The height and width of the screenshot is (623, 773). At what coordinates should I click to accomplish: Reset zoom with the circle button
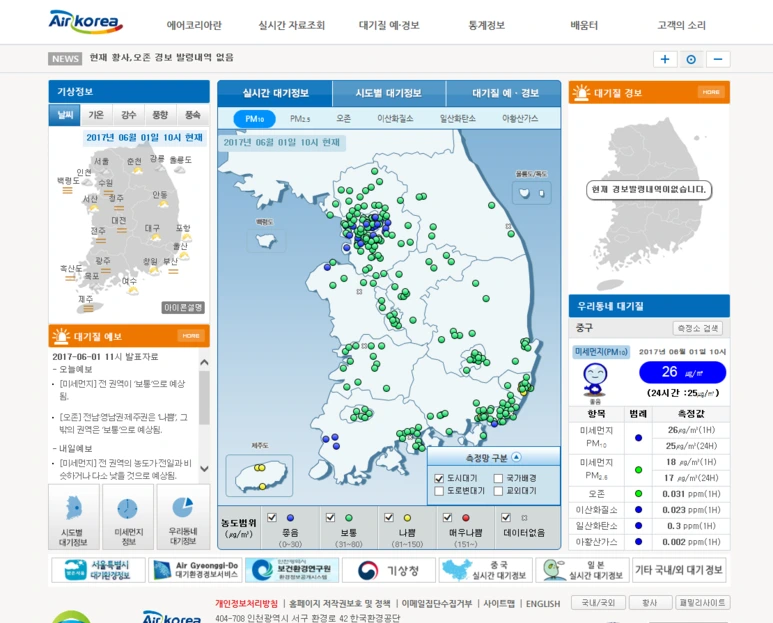[691, 59]
